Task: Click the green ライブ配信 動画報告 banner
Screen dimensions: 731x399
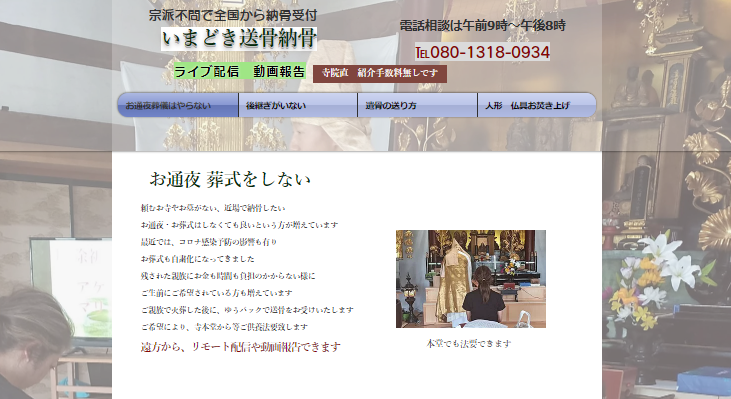Action: (240, 71)
